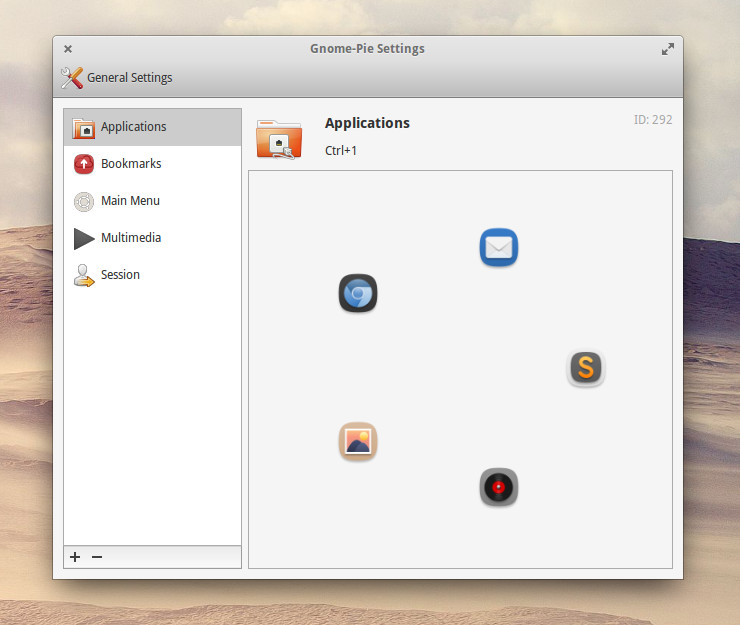Remove selected pie with minus button
This screenshot has width=740, height=625.
pyautogui.click(x=97, y=557)
